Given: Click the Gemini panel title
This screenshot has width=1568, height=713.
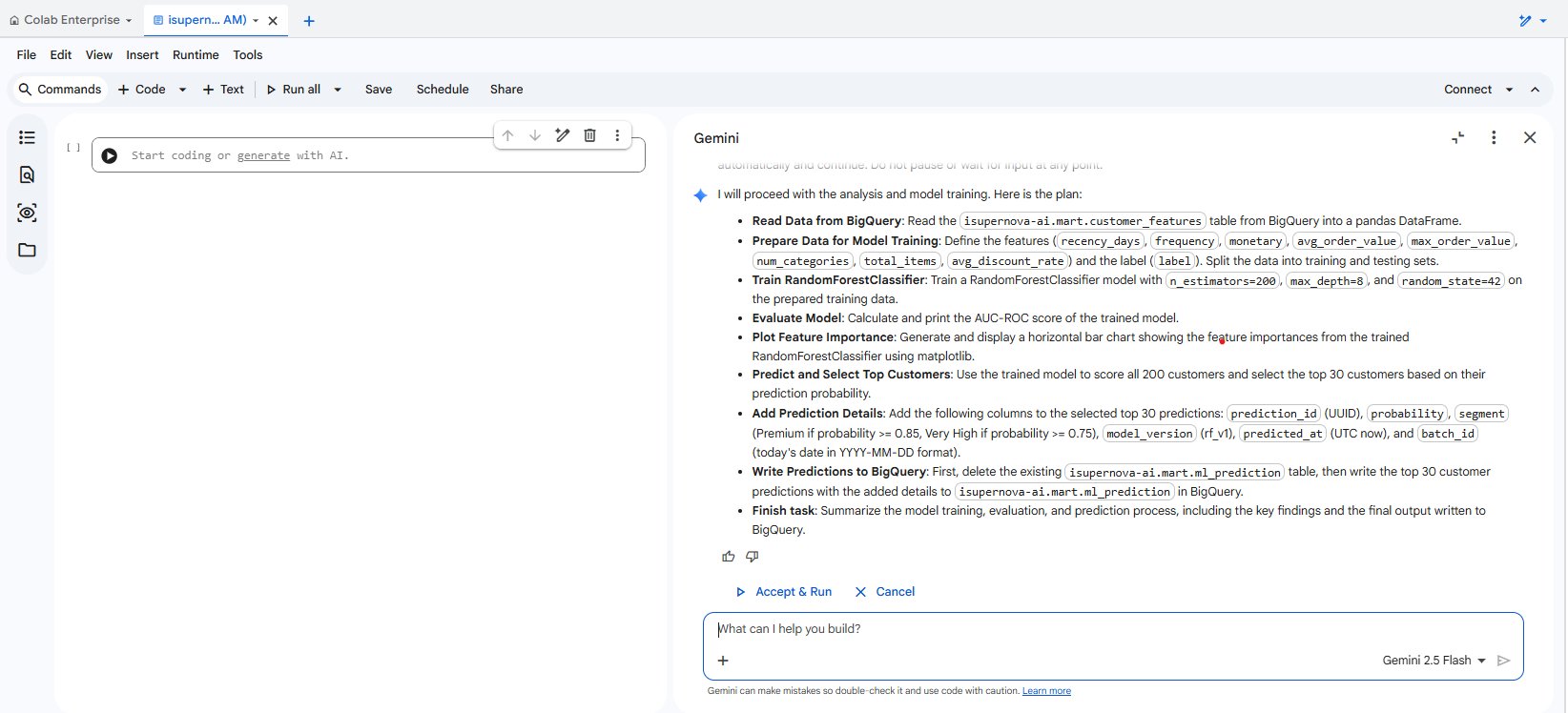Looking at the screenshot, I should [x=716, y=138].
